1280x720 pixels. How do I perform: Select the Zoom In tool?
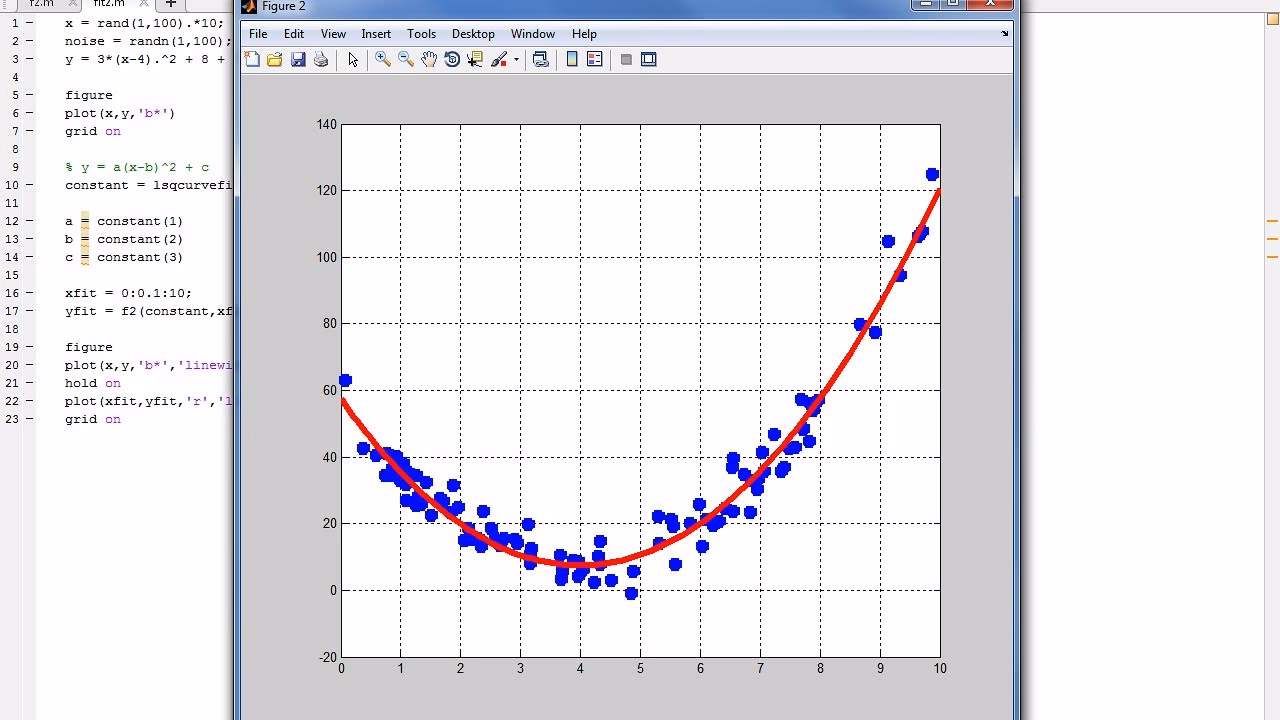(381, 59)
